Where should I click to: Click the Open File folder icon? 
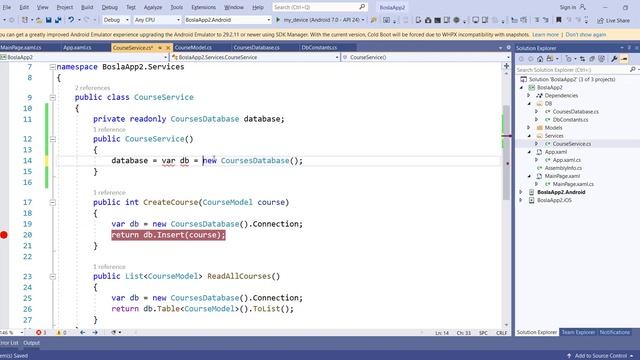(x=39, y=20)
